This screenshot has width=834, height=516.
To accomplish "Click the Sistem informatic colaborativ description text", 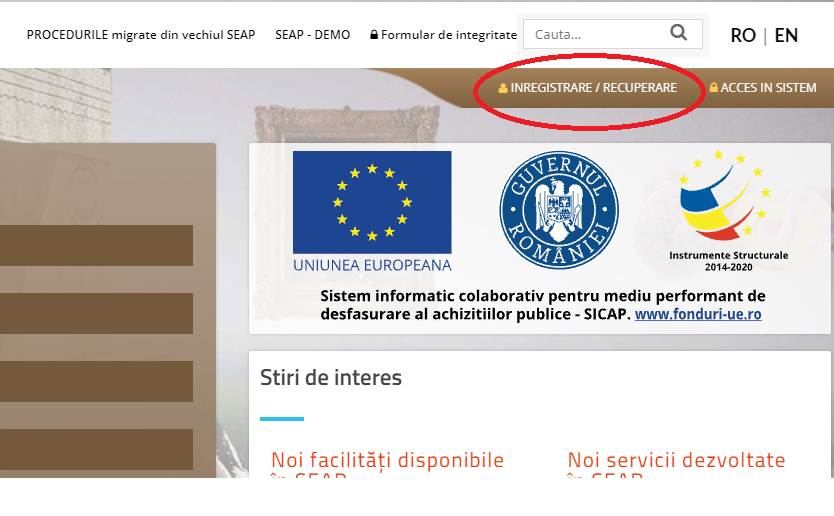I will tap(543, 305).
